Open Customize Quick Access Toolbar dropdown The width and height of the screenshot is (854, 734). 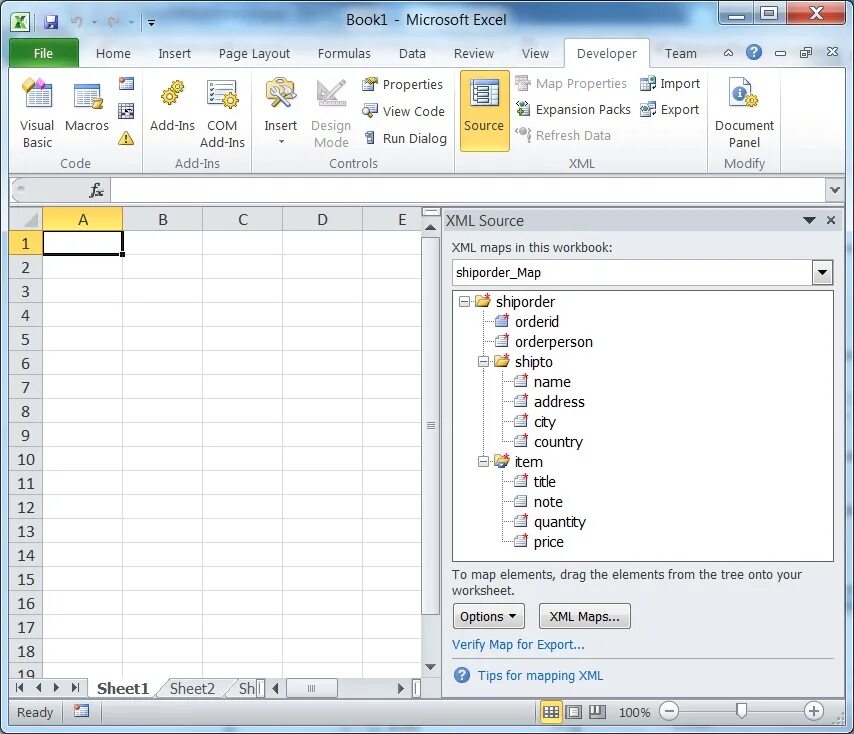[x=151, y=23]
